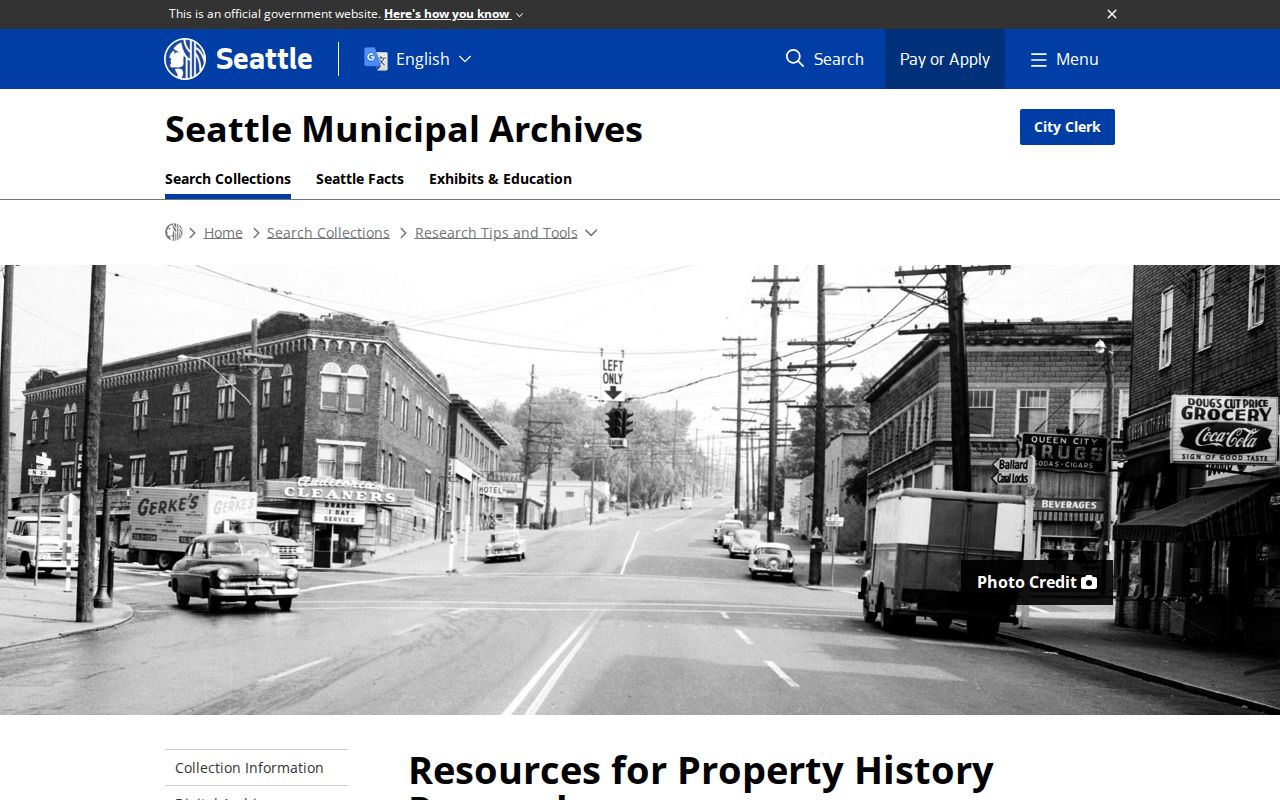Click the Seattle Municipal Archives heading

(x=404, y=129)
